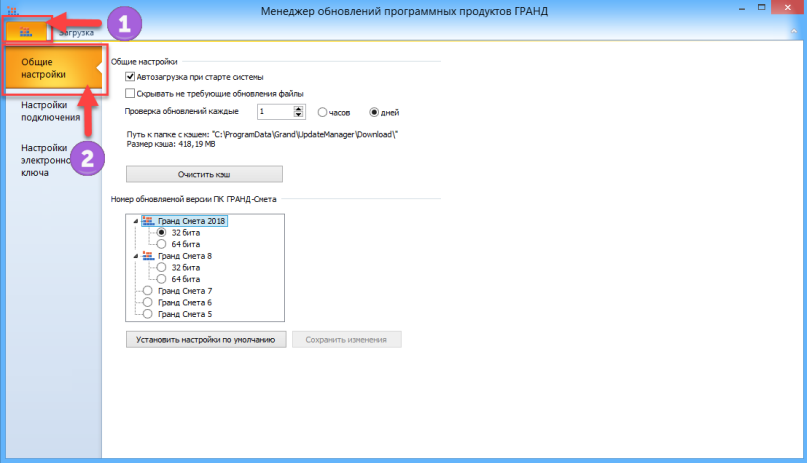
Task: Select Гранд Смета 6 radio button
Action: pyautogui.click(x=148, y=302)
